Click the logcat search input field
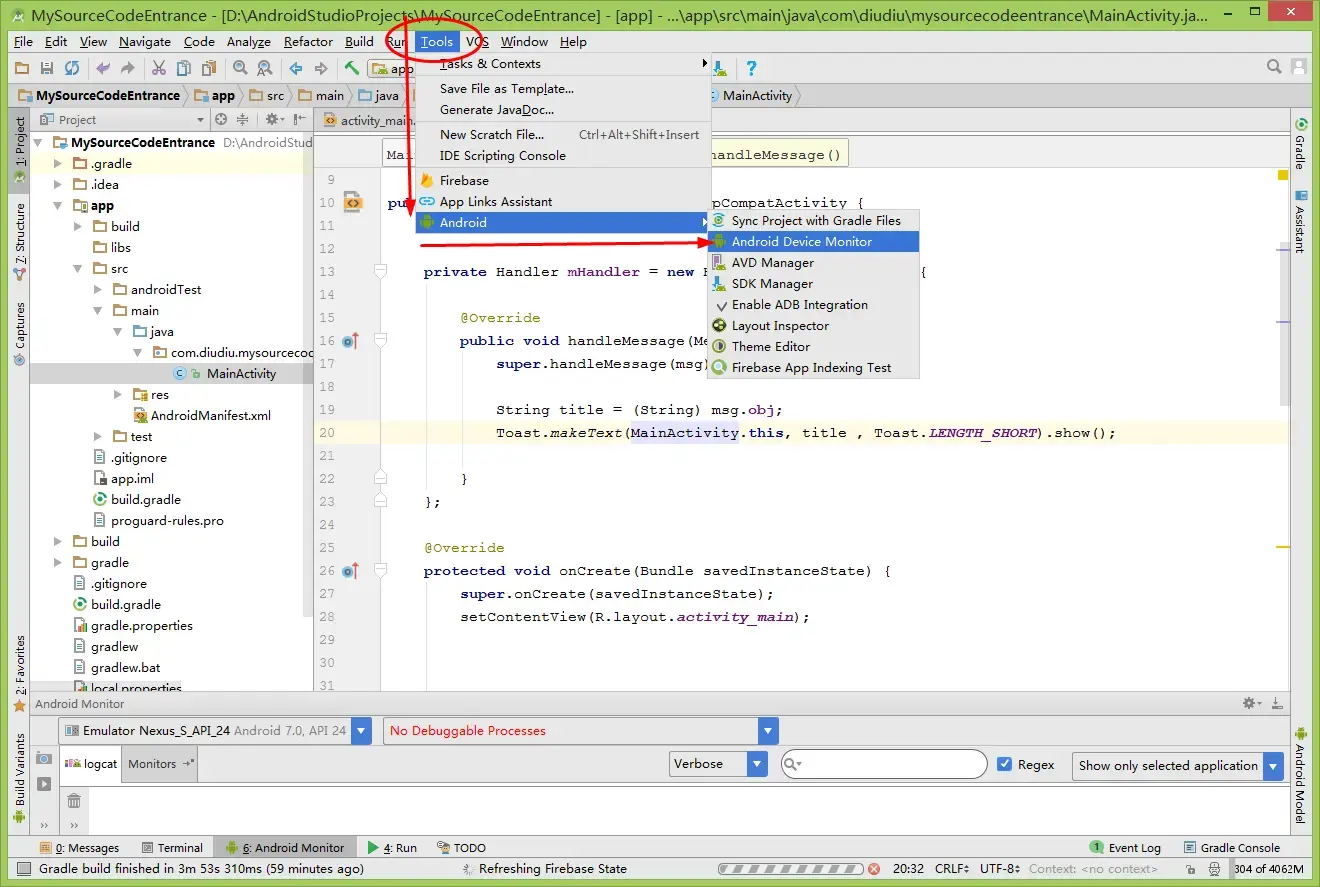Viewport: 1320px width, 887px height. [884, 764]
